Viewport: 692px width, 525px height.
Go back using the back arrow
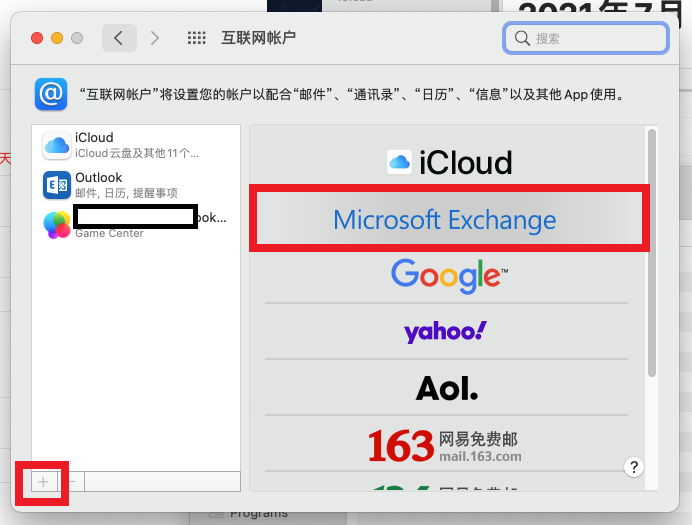(119, 38)
